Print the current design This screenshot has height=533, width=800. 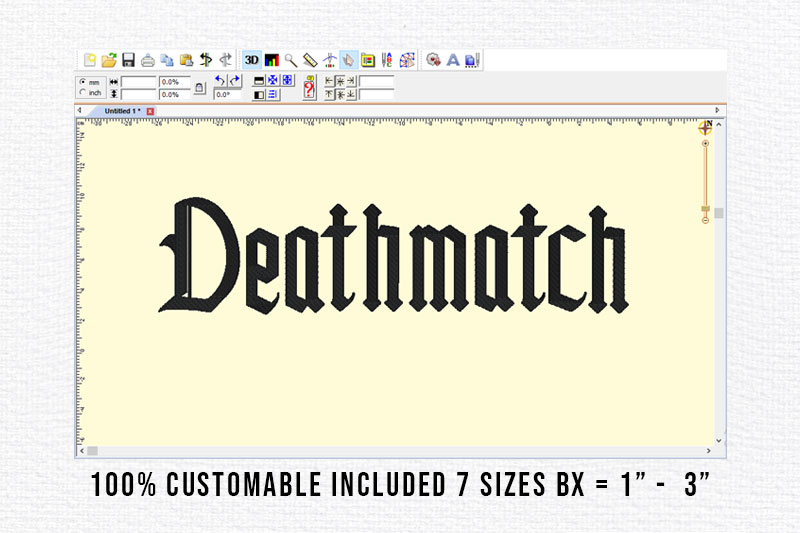coord(147,61)
